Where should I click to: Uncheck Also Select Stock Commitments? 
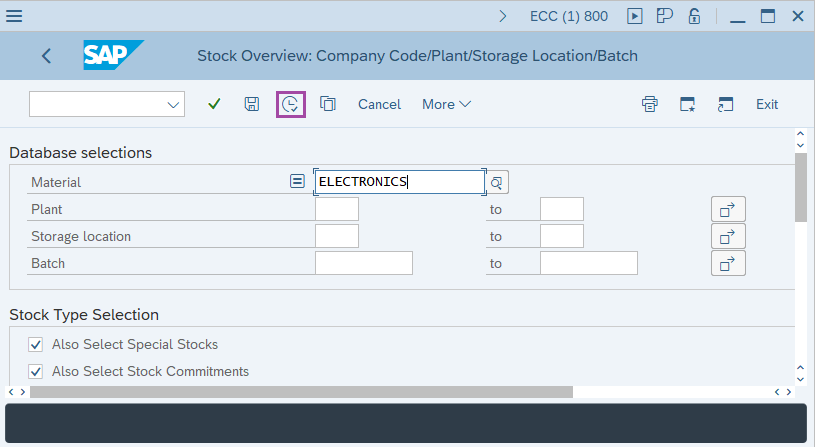(x=36, y=372)
